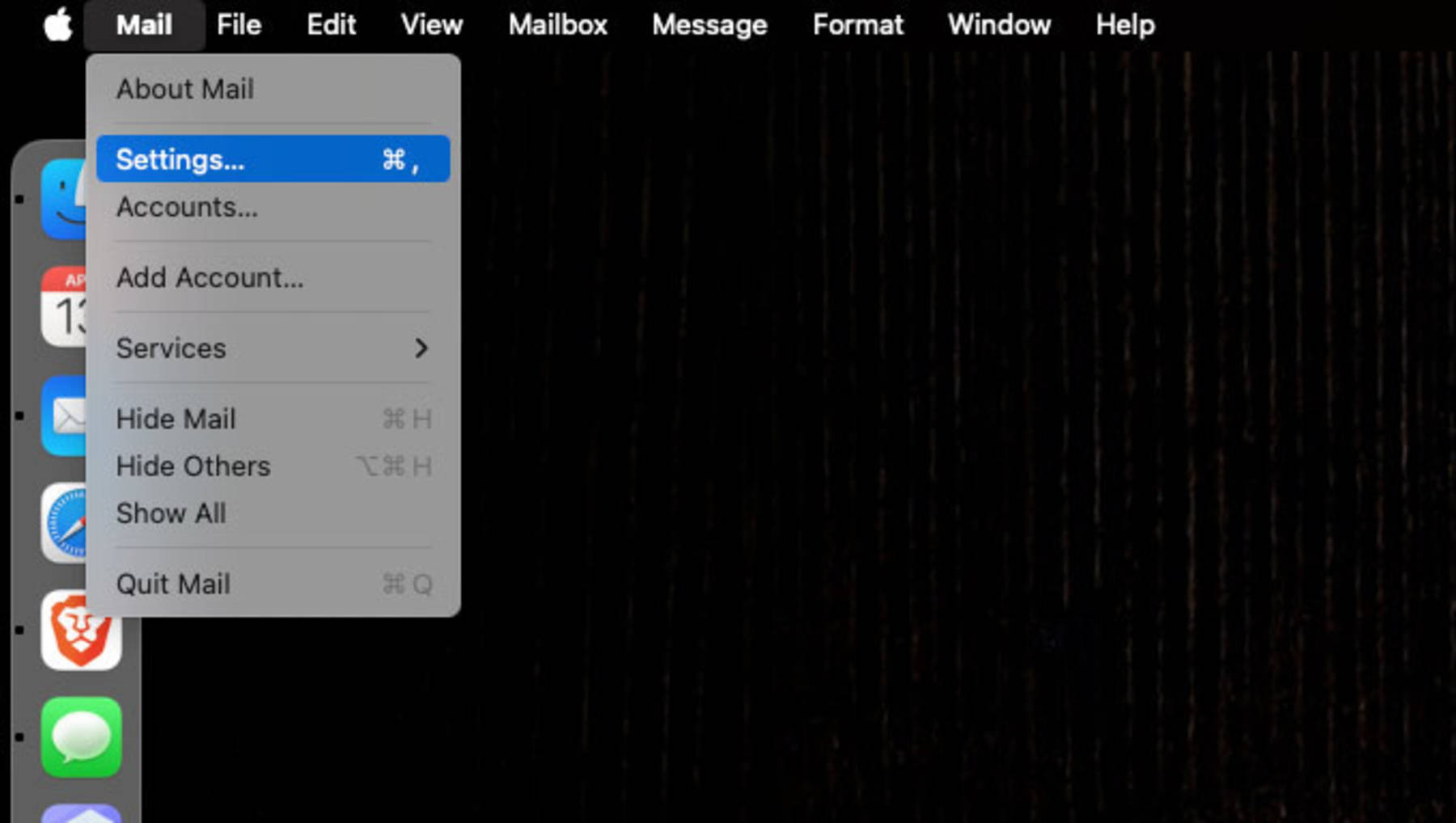Select Hide Others
This screenshot has height=823, width=1456.
pyautogui.click(x=273, y=466)
